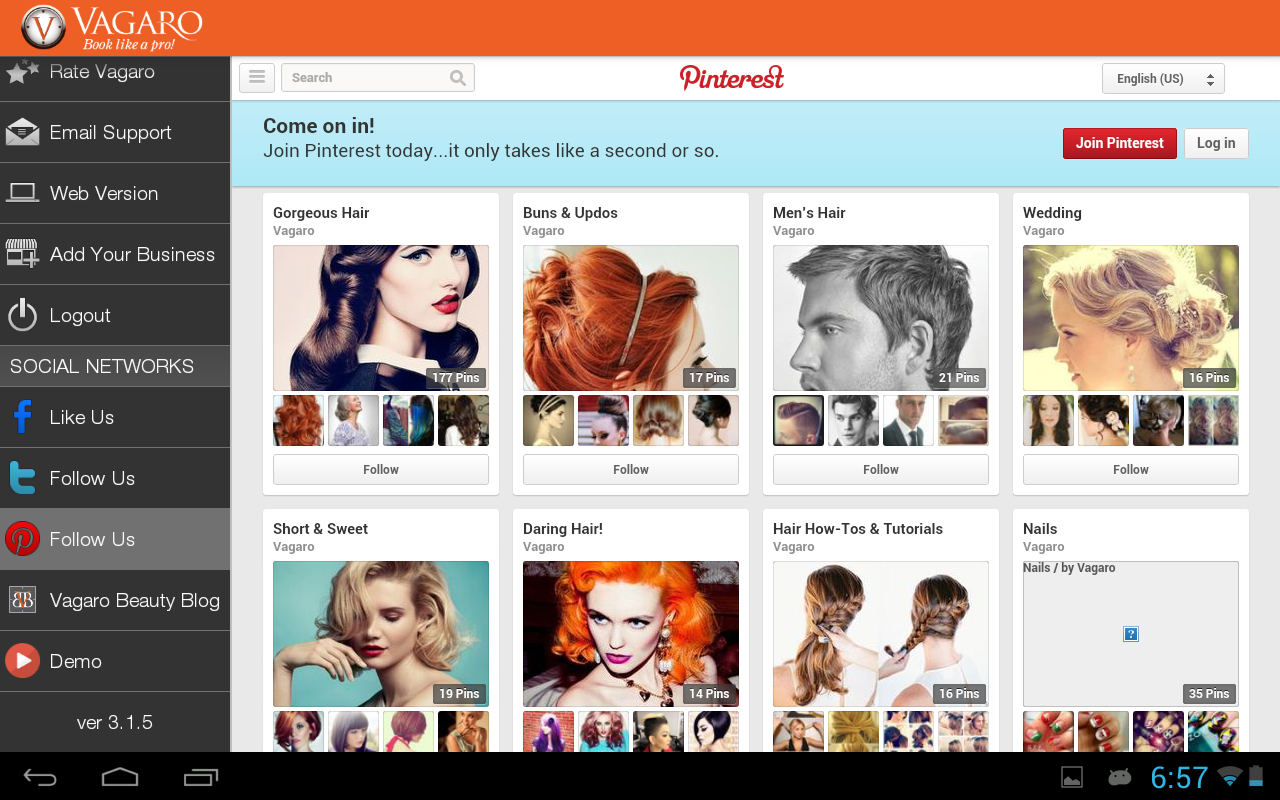Viewport: 1280px width, 800px height.
Task: Tap the Android back button
Action: pyautogui.click(x=40, y=777)
